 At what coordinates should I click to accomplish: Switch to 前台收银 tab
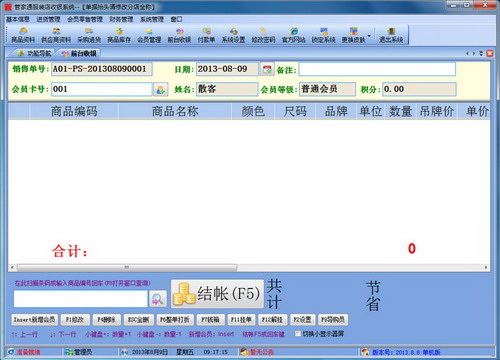click(x=79, y=53)
